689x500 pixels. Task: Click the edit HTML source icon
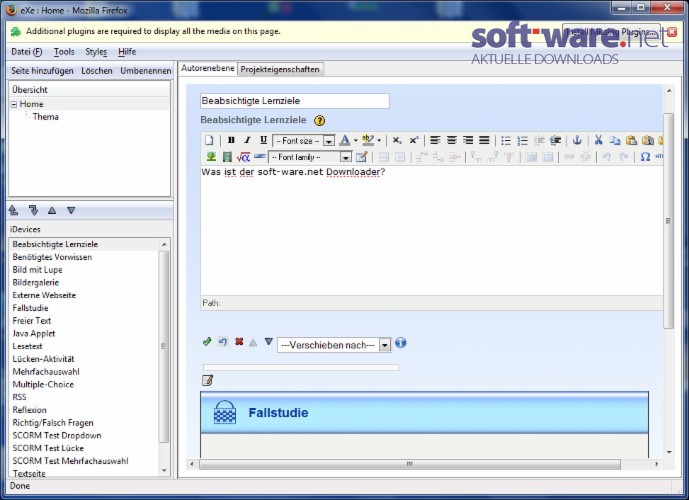[362, 157]
